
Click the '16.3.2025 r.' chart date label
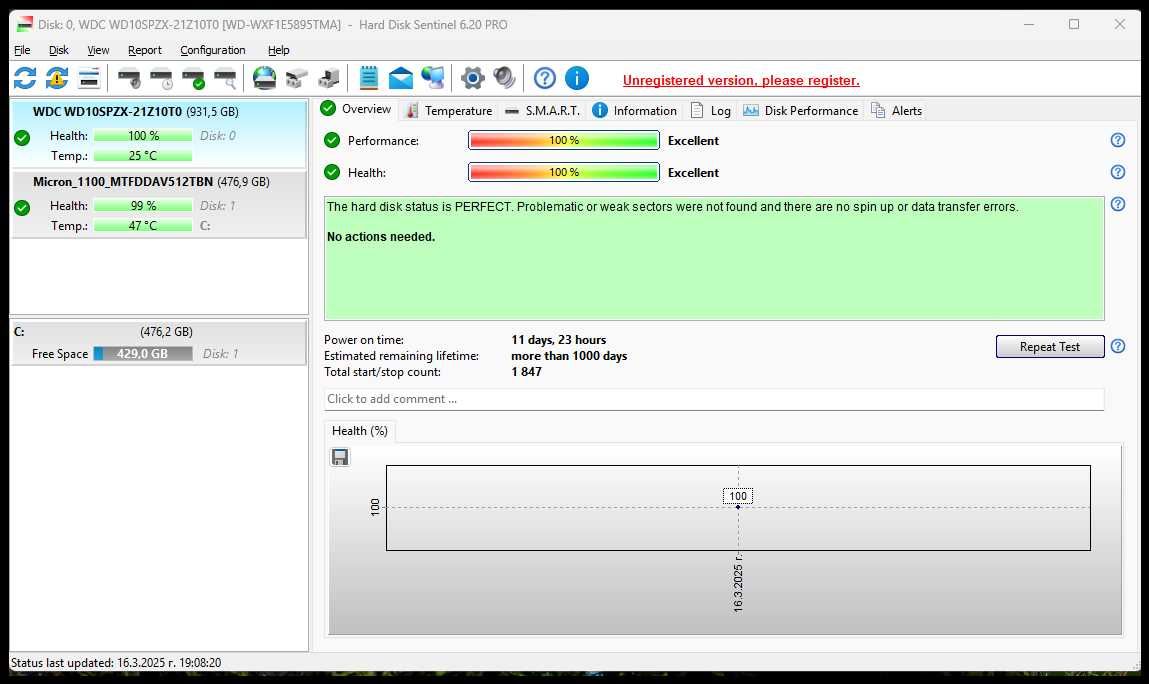click(x=738, y=583)
